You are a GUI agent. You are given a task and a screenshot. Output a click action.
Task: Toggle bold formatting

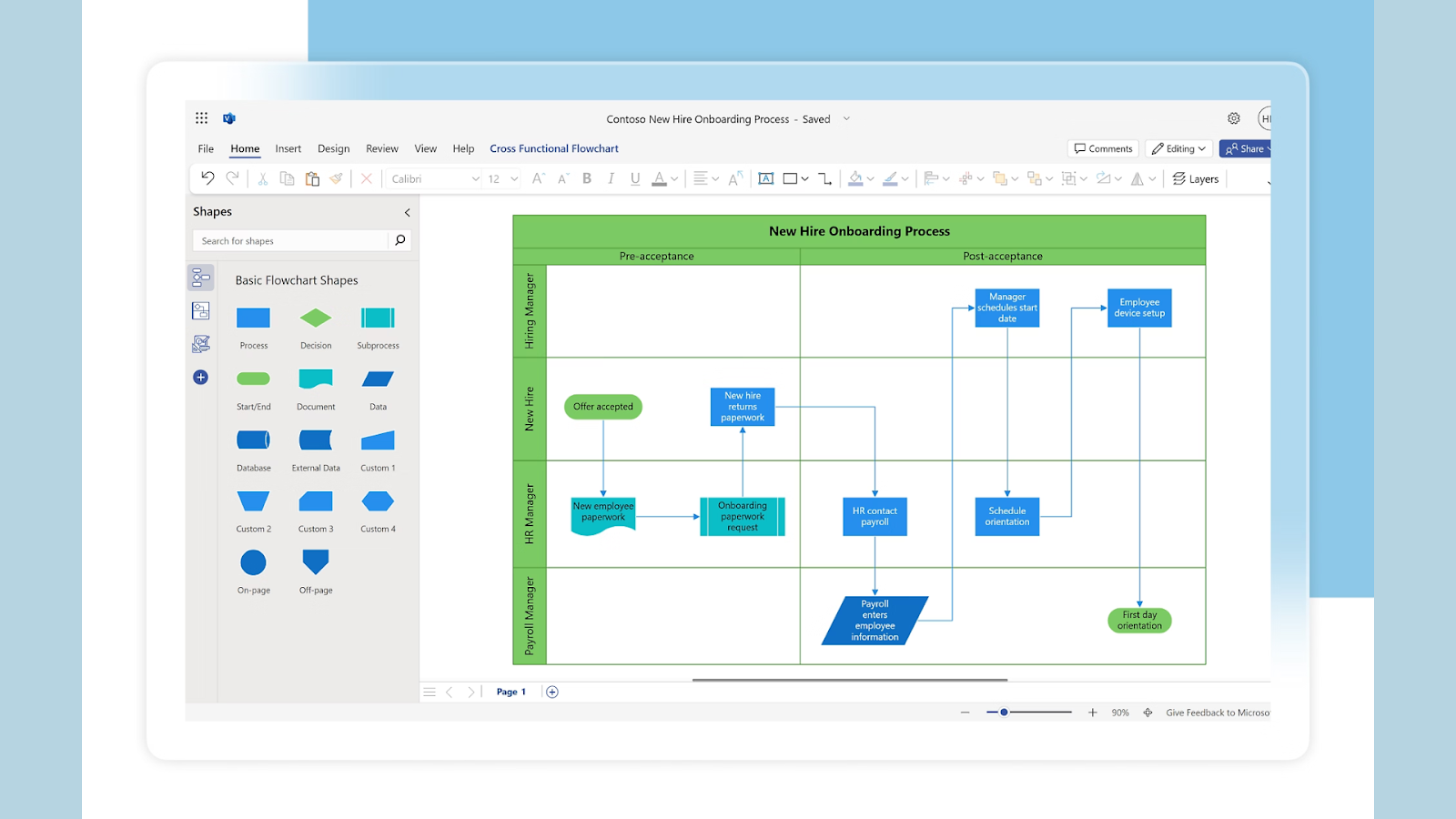tap(587, 178)
